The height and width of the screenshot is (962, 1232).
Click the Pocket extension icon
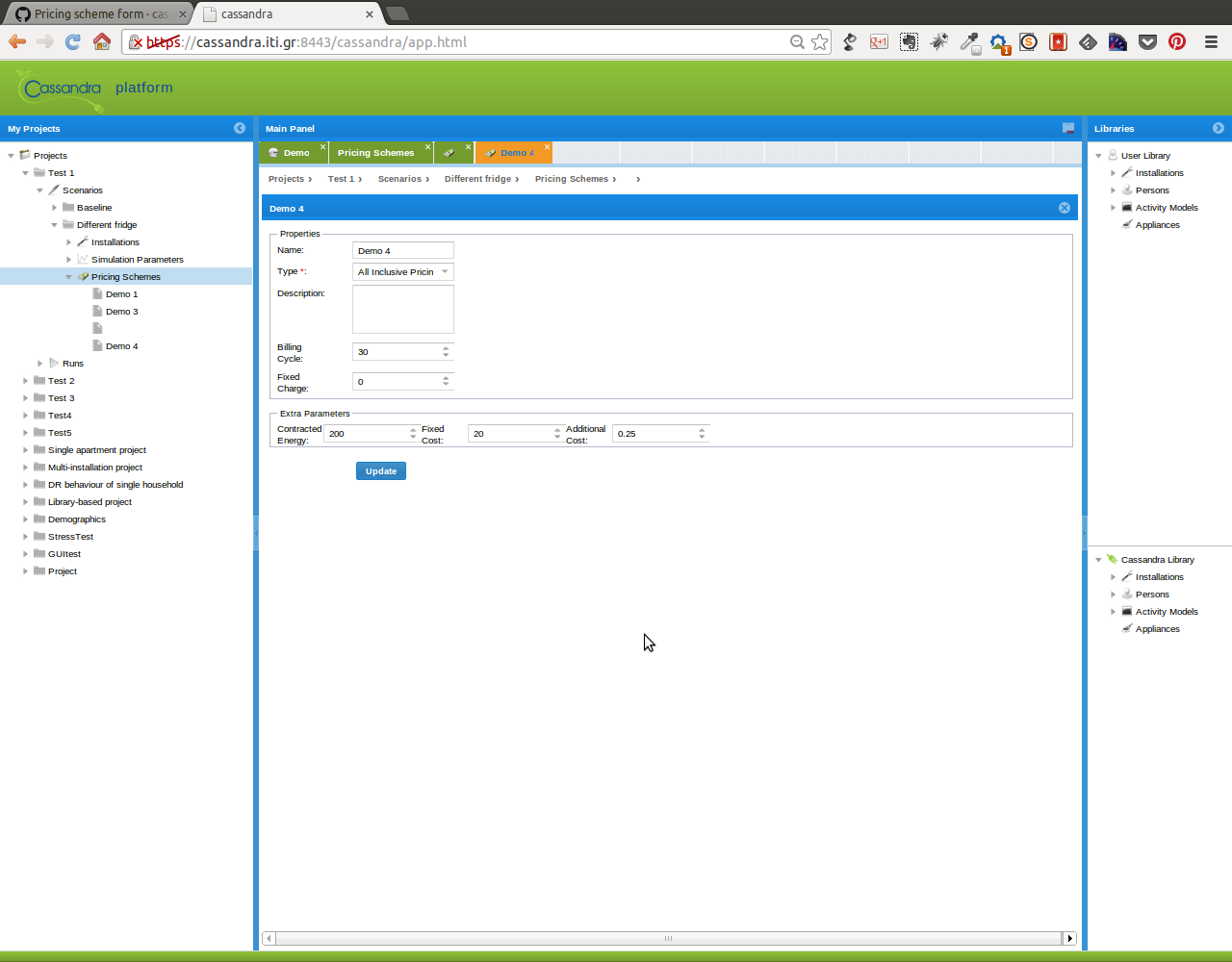pyautogui.click(x=1147, y=41)
